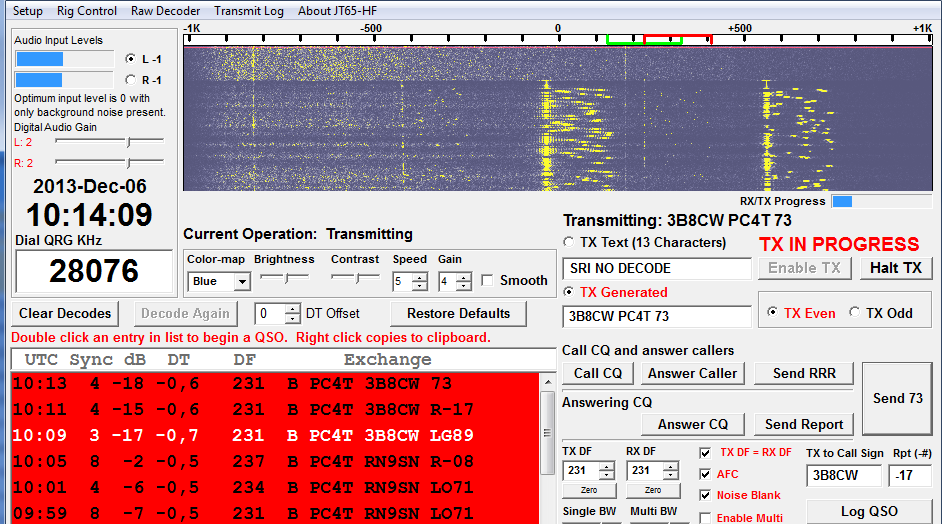Click the Decode Again button
Viewport: 942px width, 524px height.
(185, 314)
